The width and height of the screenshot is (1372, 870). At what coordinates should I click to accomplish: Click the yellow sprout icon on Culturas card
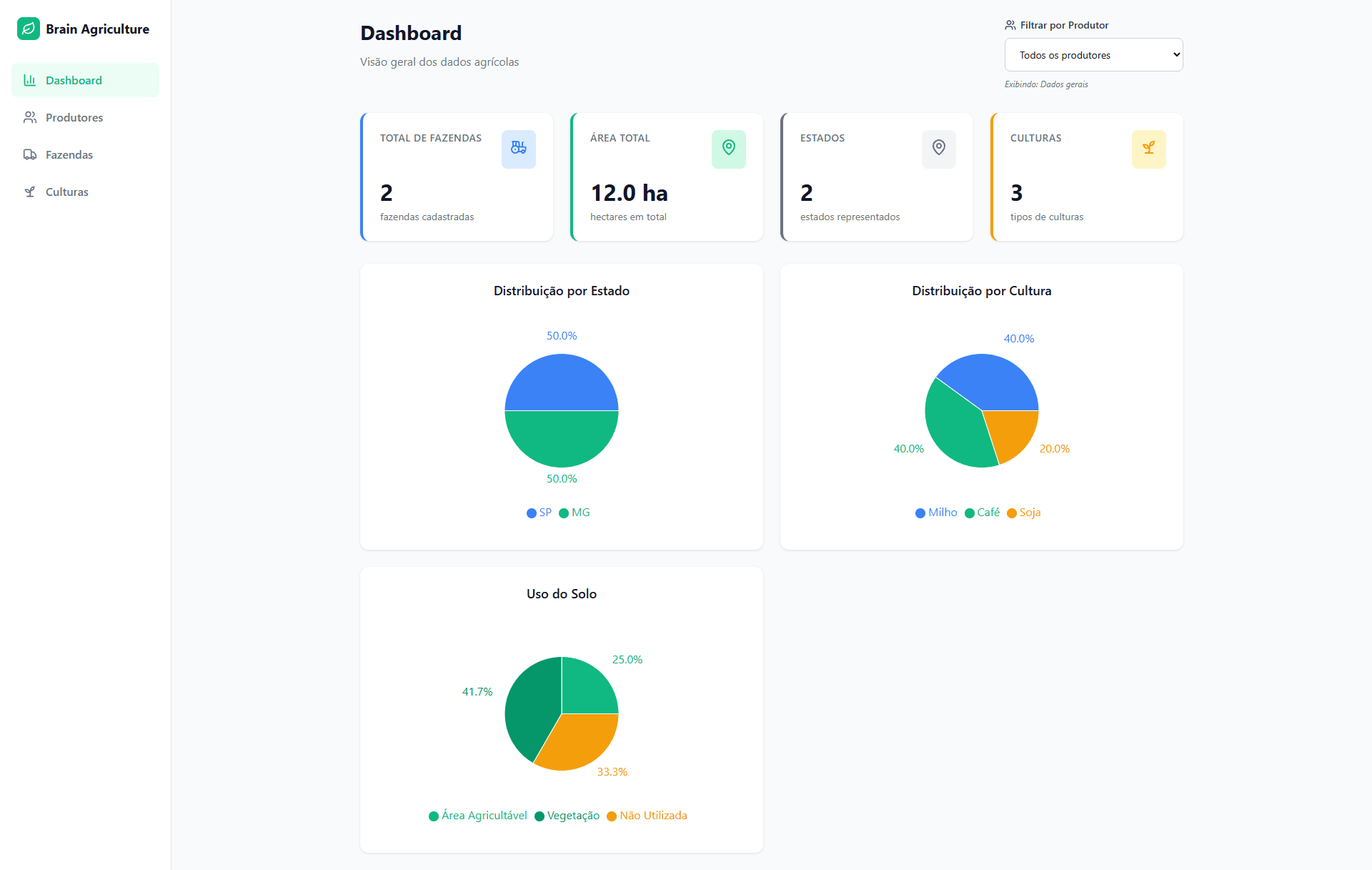(1148, 149)
